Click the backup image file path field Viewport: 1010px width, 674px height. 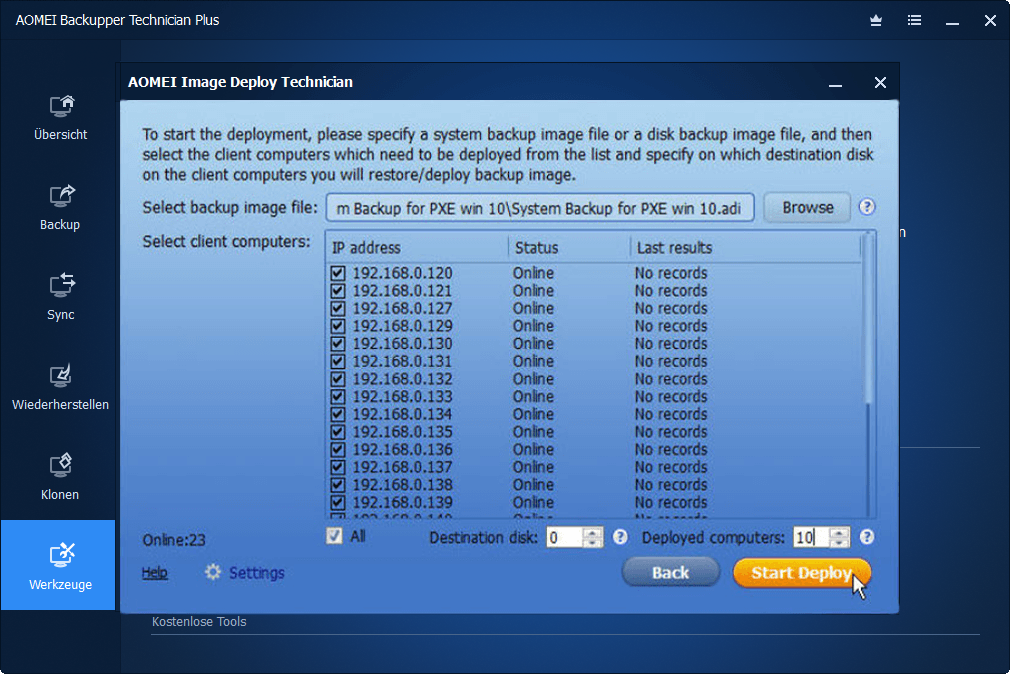point(540,207)
